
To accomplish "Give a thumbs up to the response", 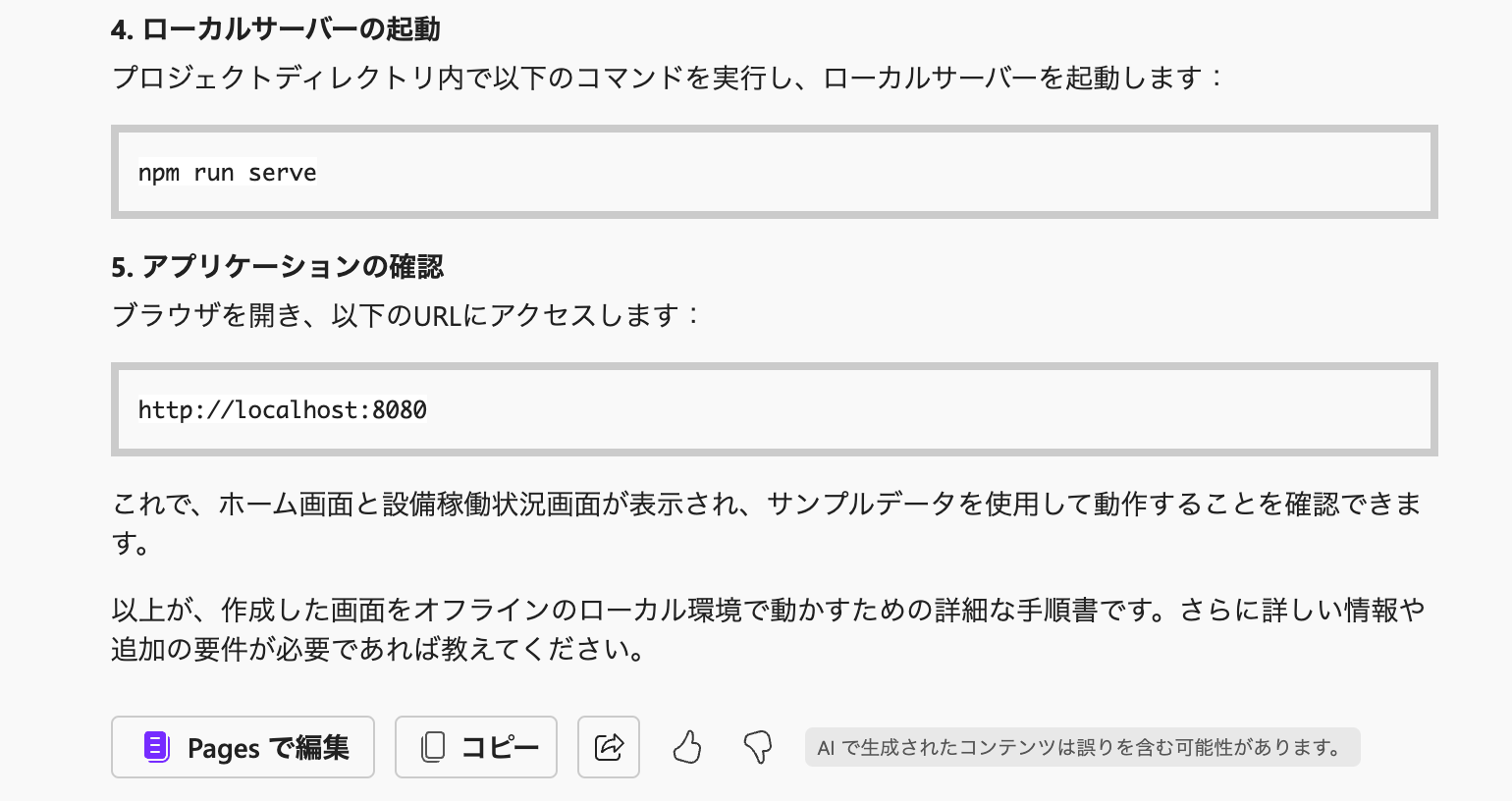I will 687,747.
